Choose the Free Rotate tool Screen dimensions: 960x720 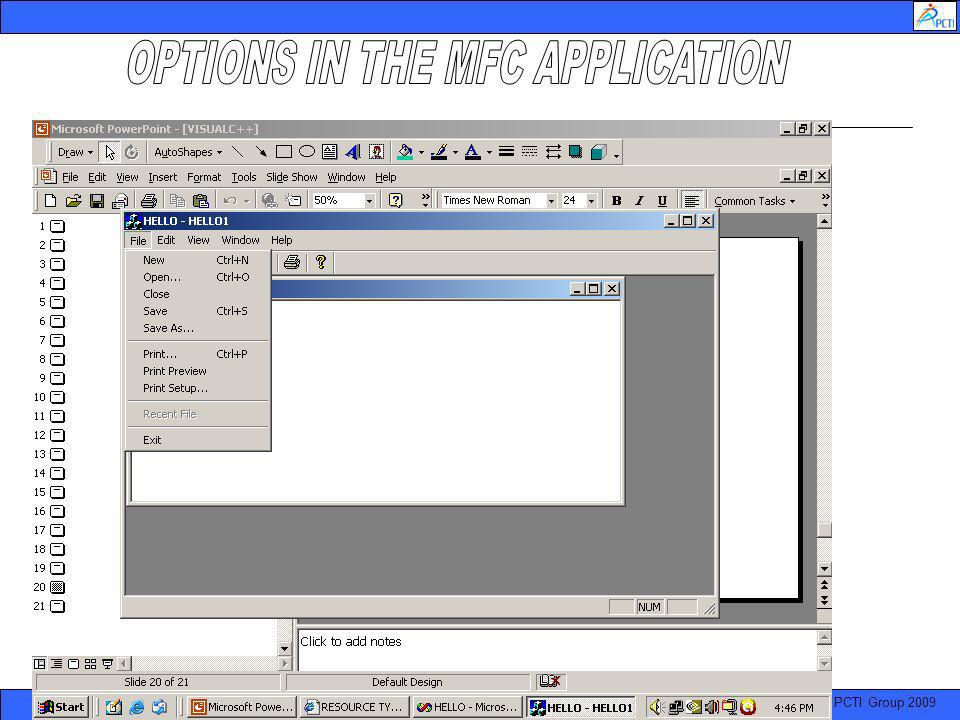(x=132, y=152)
